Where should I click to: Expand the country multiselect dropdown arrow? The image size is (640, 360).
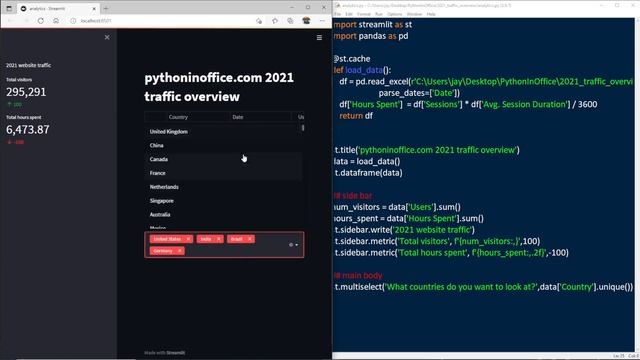(297, 245)
